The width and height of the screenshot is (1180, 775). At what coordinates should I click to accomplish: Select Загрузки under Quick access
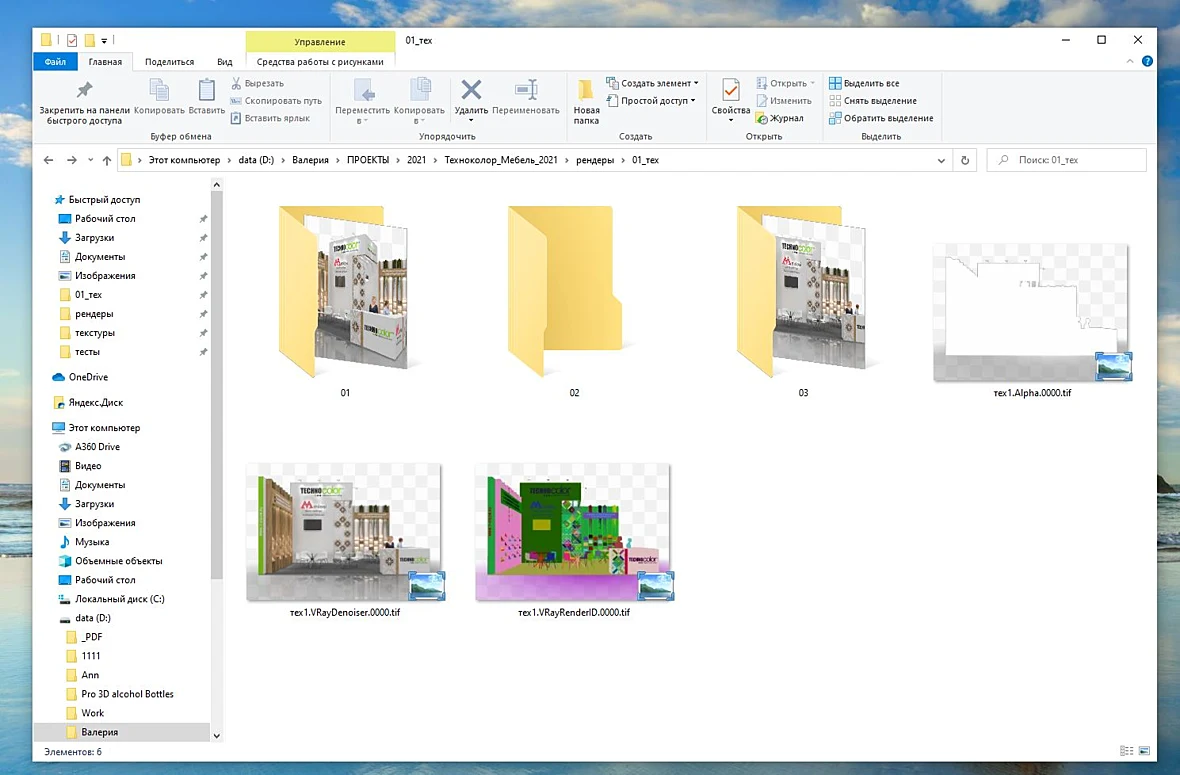tap(94, 238)
